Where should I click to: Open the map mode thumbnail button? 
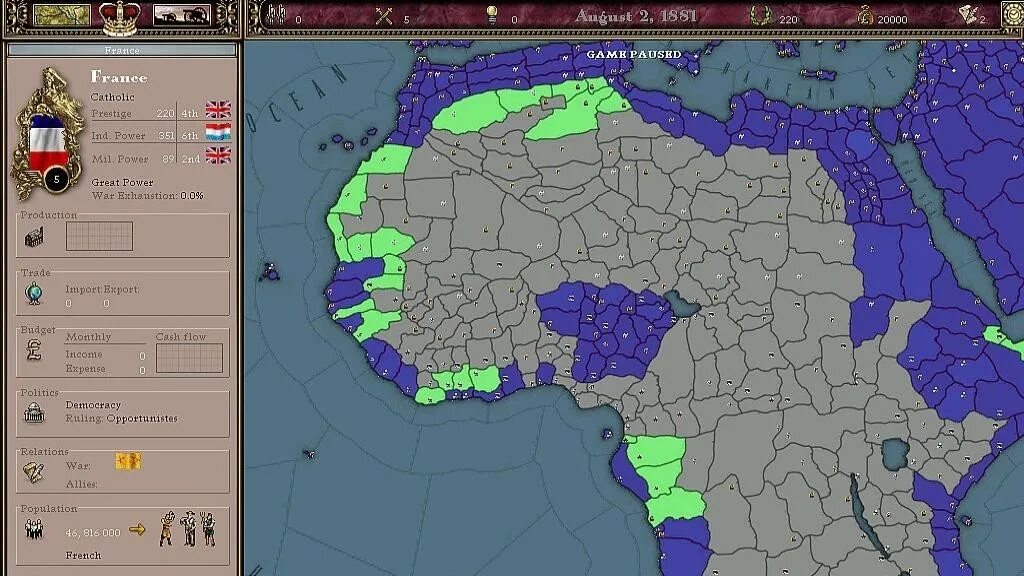point(62,15)
